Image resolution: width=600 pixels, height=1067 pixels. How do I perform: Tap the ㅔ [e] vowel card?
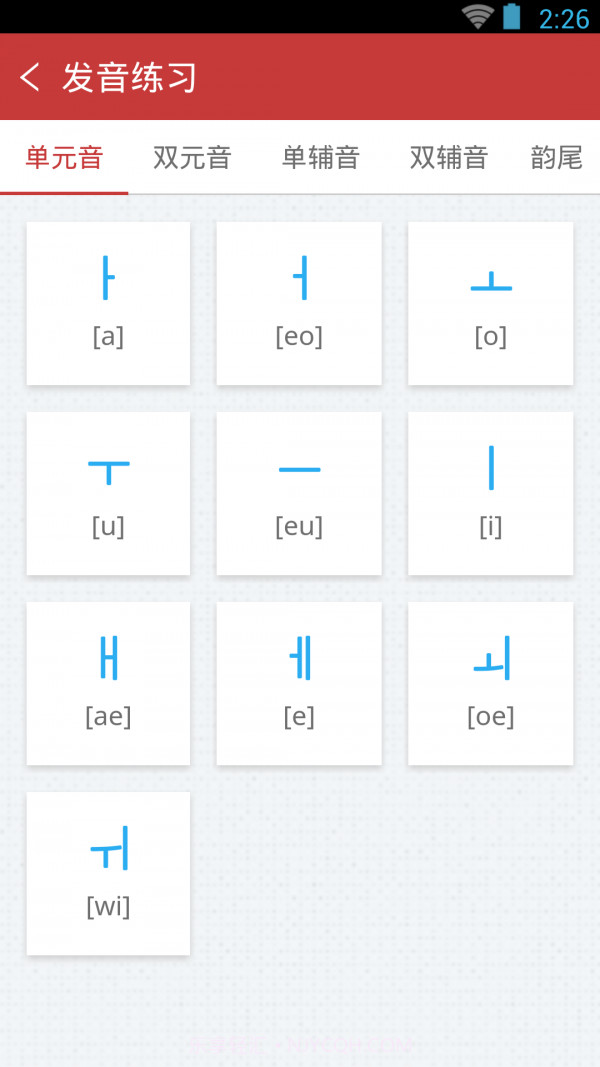pos(299,683)
